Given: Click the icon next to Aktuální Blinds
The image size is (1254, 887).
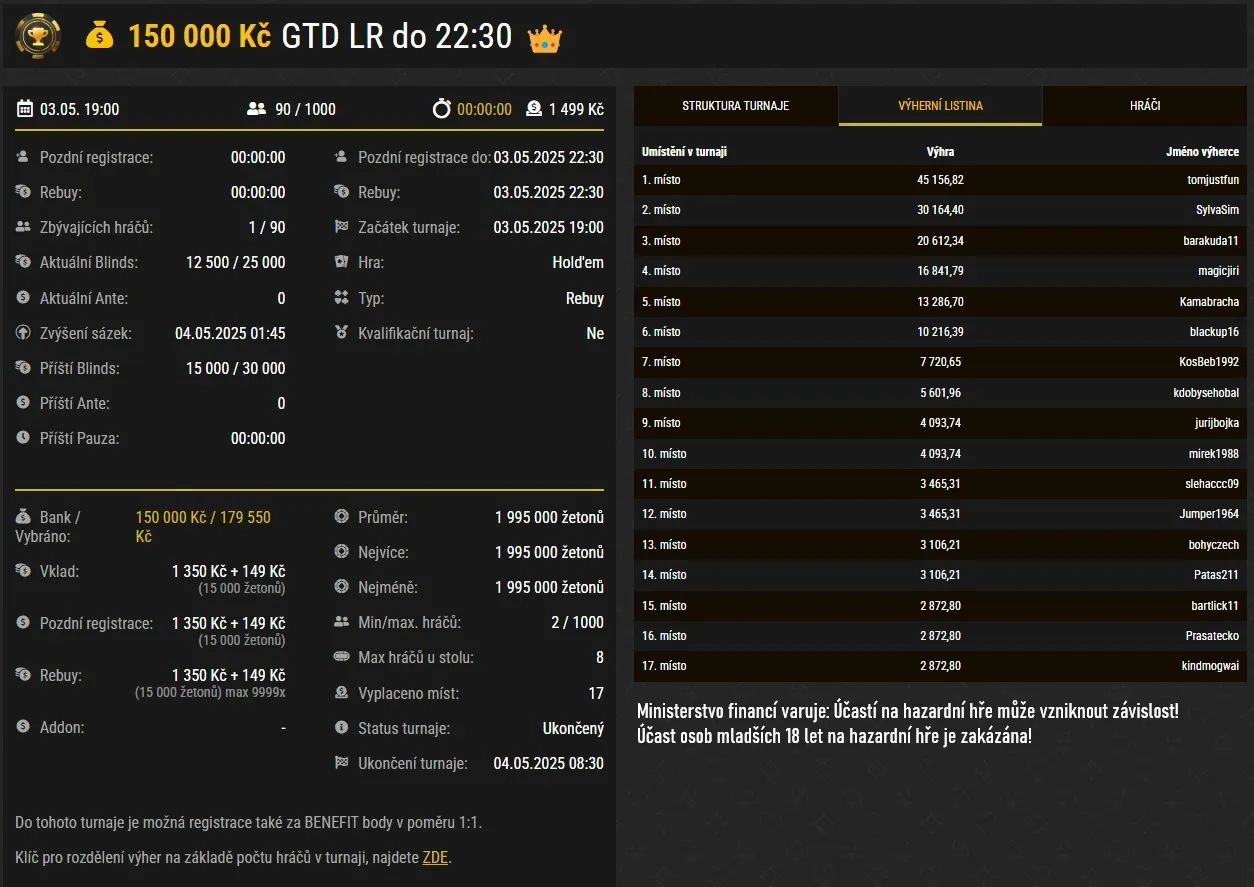Looking at the screenshot, I should click(x=22, y=262).
